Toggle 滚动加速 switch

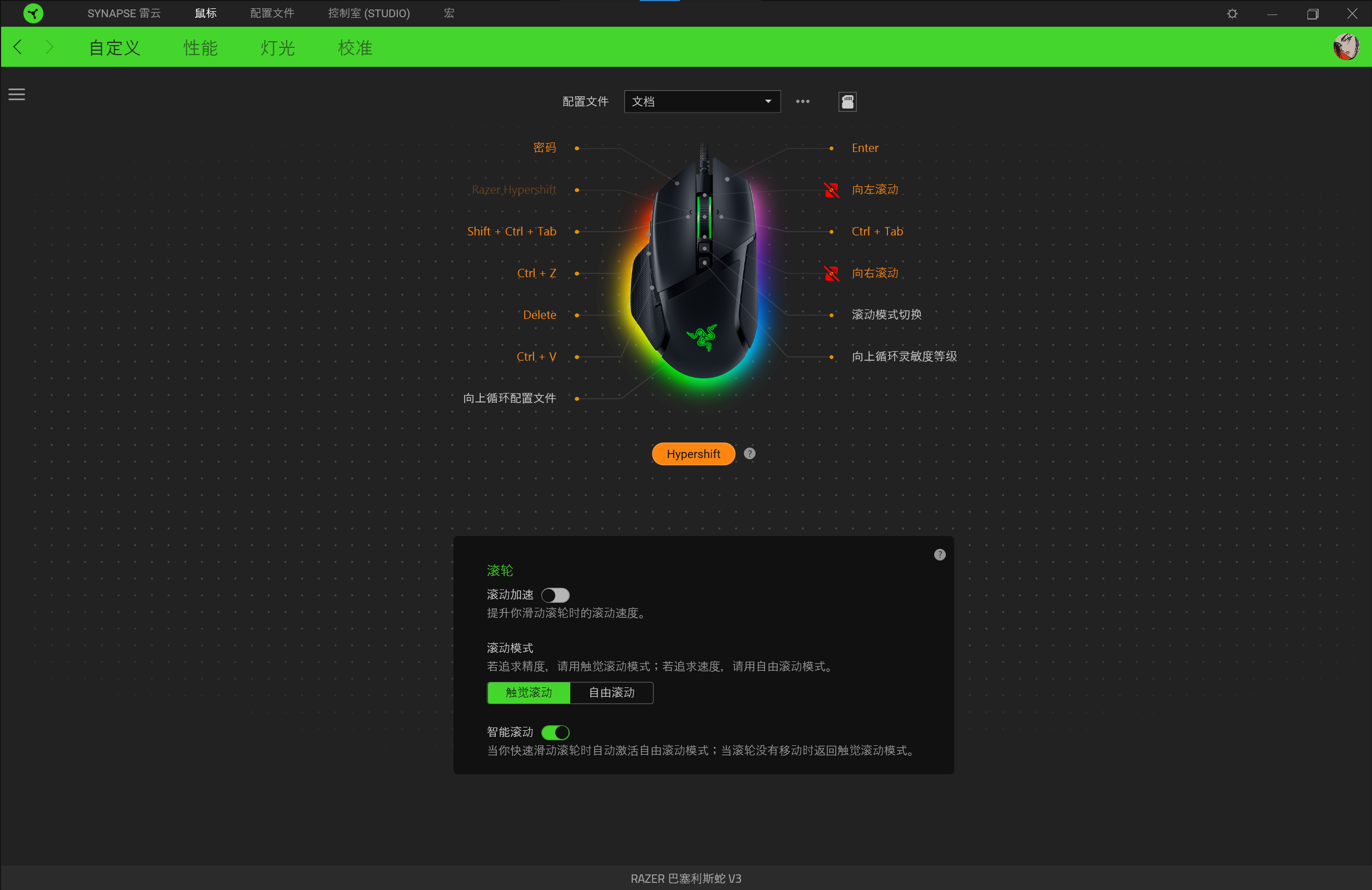coord(555,594)
